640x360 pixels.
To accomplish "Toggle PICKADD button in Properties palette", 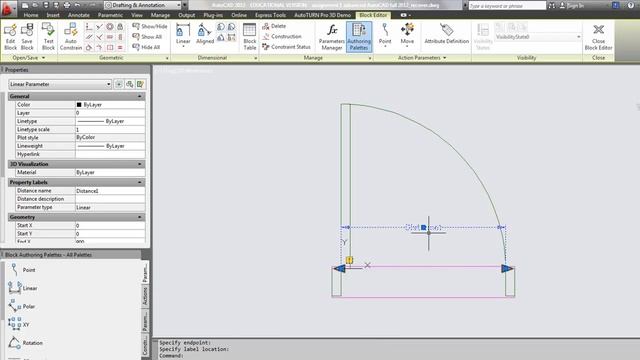I will 119,84.
